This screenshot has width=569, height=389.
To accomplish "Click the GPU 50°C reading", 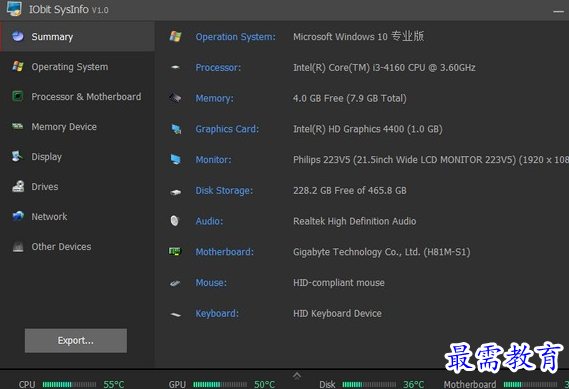I will pos(264,384).
